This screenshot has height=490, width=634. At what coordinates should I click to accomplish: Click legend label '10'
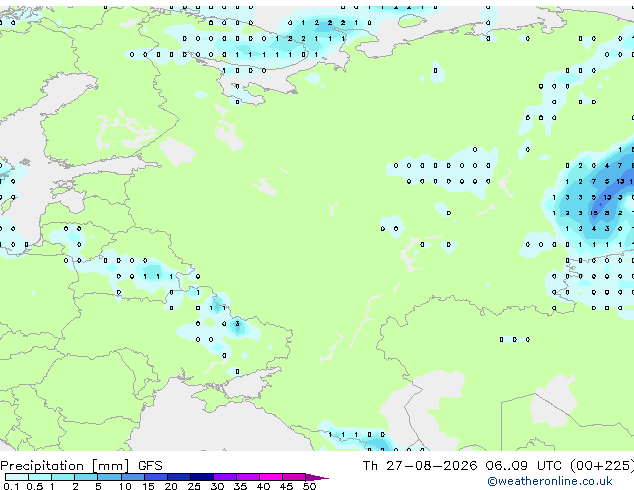point(125,486)
